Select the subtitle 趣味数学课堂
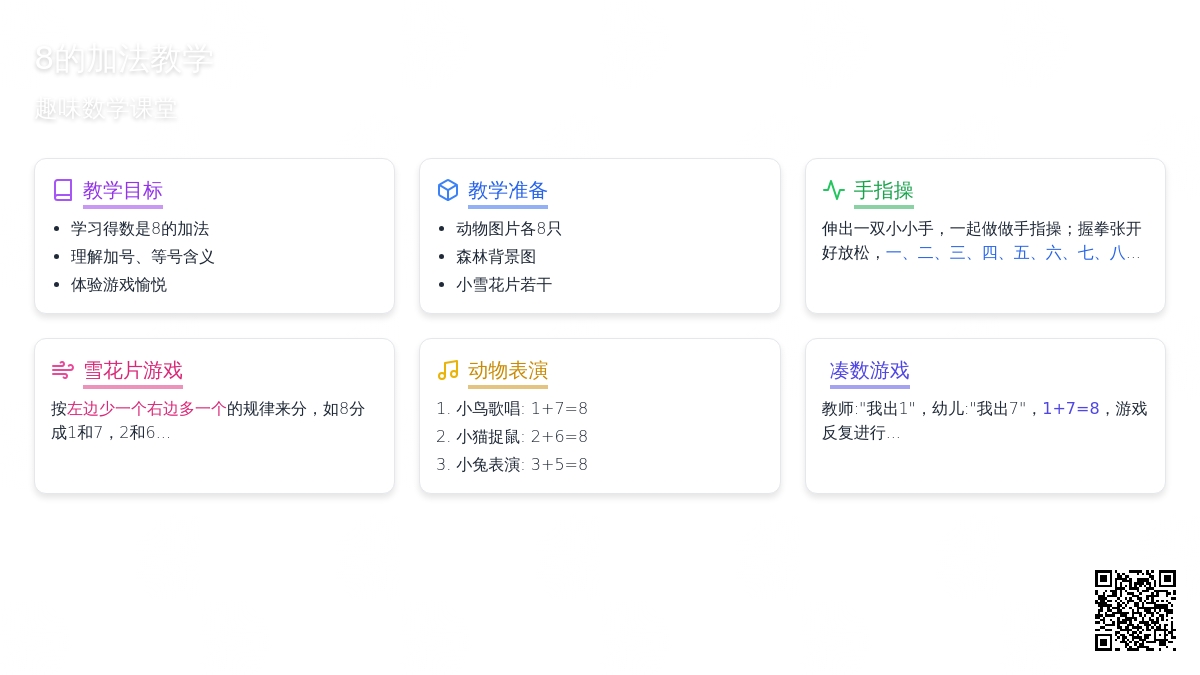This screenshot has width=1200, height=675. 106,109
